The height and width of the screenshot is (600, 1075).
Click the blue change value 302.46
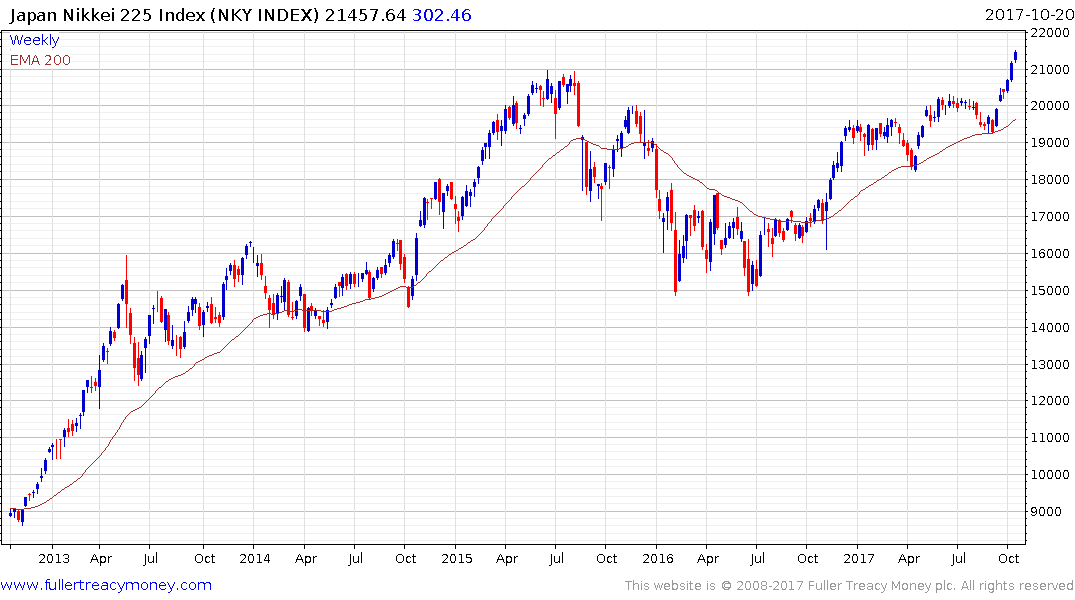point(442,15)
